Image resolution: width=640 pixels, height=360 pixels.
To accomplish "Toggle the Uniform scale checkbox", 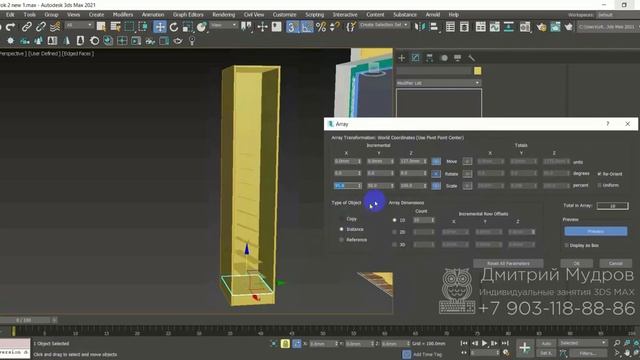I will (x=600, y=185).
